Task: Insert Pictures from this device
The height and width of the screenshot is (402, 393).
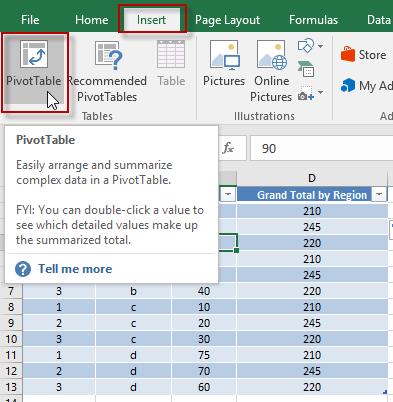Action: pyautogui.click(x=224, y=64)
